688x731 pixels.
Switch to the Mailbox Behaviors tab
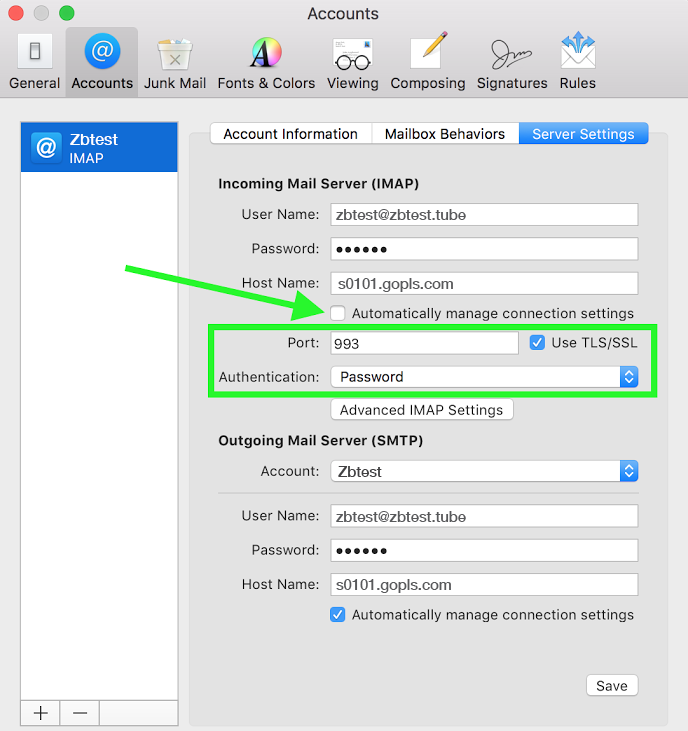[445, 134]
